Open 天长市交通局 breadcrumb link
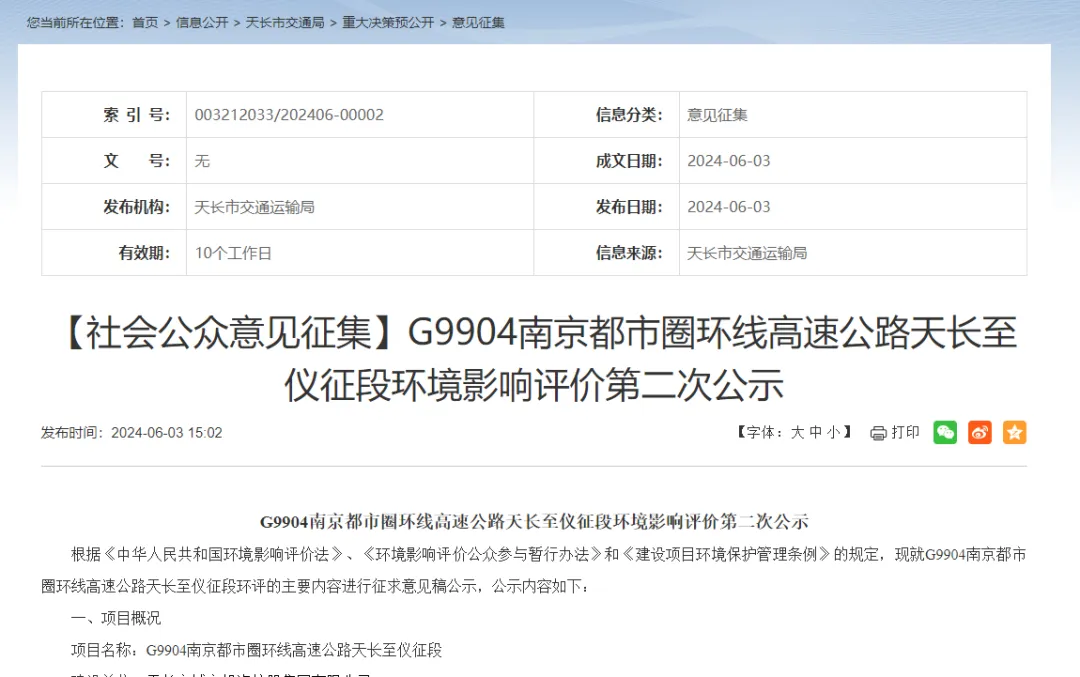Screen dimensions: 1080x677 pyautogui.click(x=285, y=23)
